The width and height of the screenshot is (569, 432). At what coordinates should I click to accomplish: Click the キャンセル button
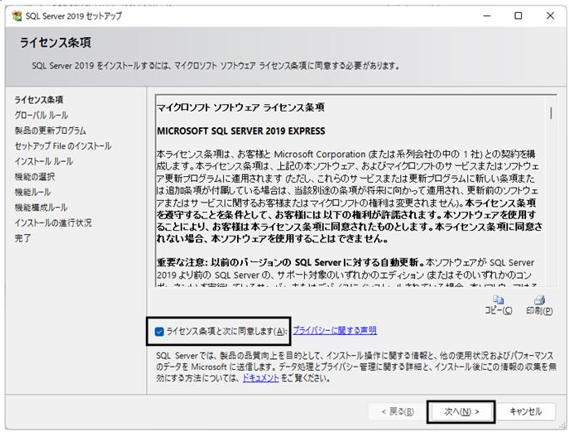[x=525, y=411]
